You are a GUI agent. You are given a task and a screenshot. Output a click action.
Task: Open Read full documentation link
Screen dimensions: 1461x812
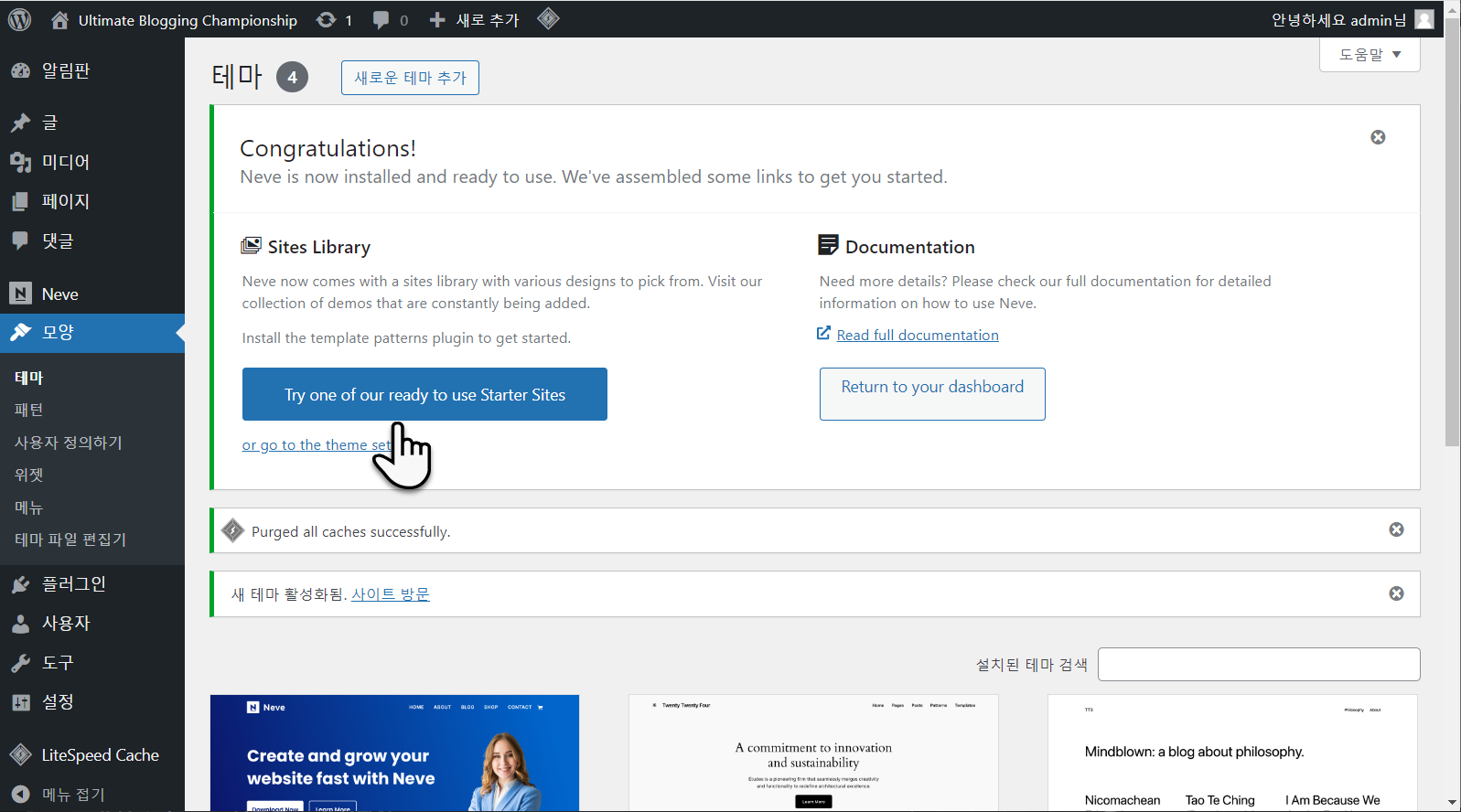pos(918,336)
